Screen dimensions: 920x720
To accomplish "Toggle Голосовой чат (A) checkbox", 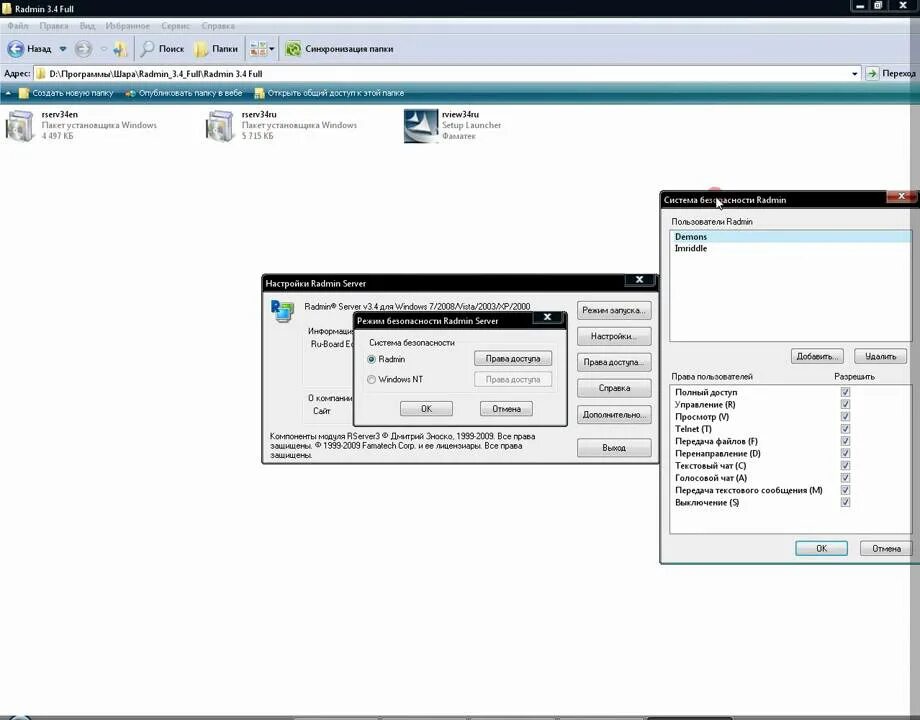I will tap(845, 478).
